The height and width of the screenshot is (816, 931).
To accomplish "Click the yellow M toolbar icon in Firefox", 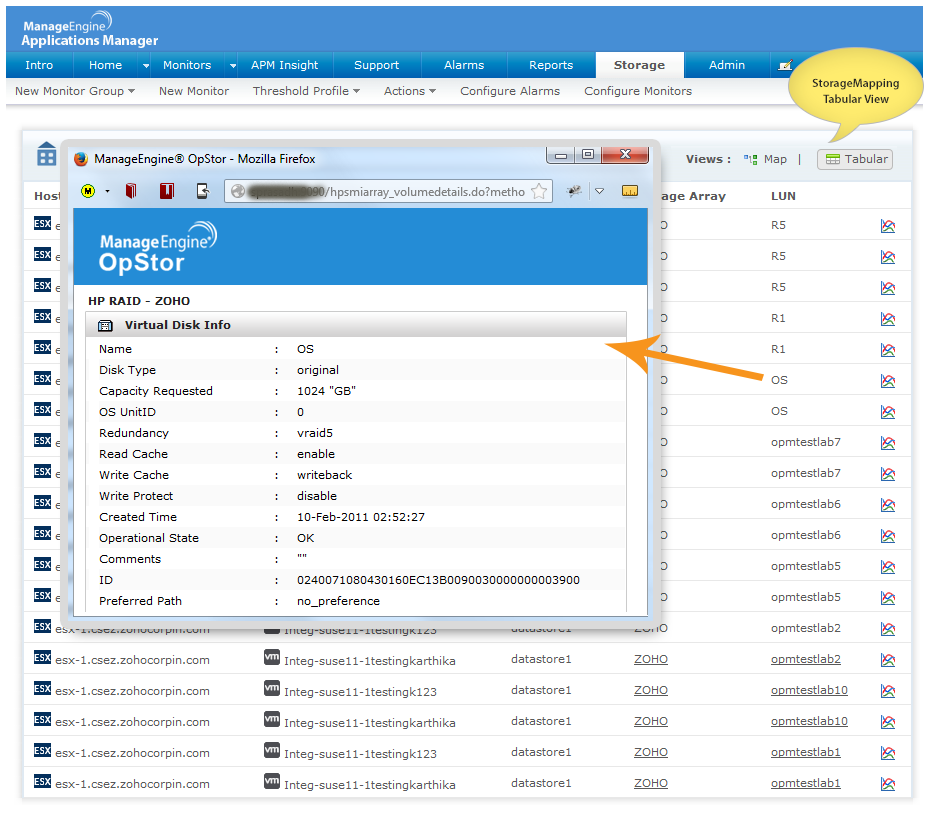I will [88, 191].
